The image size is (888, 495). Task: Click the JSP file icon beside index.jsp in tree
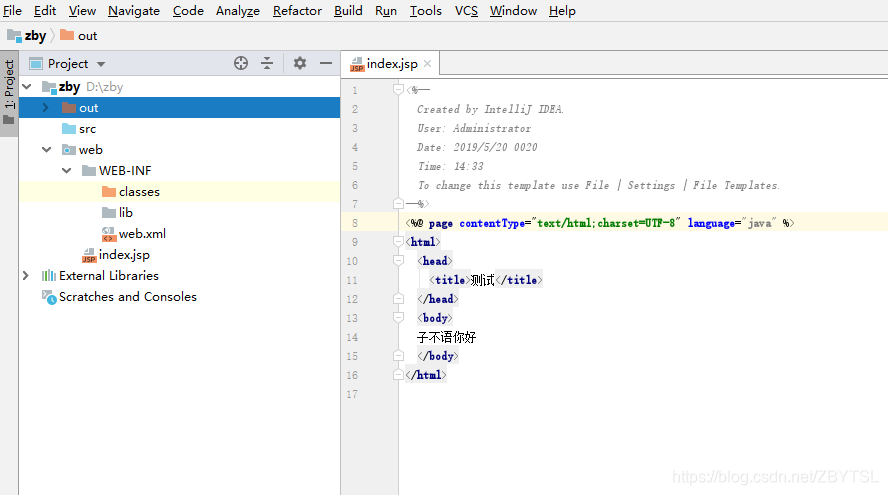[89, 255]
